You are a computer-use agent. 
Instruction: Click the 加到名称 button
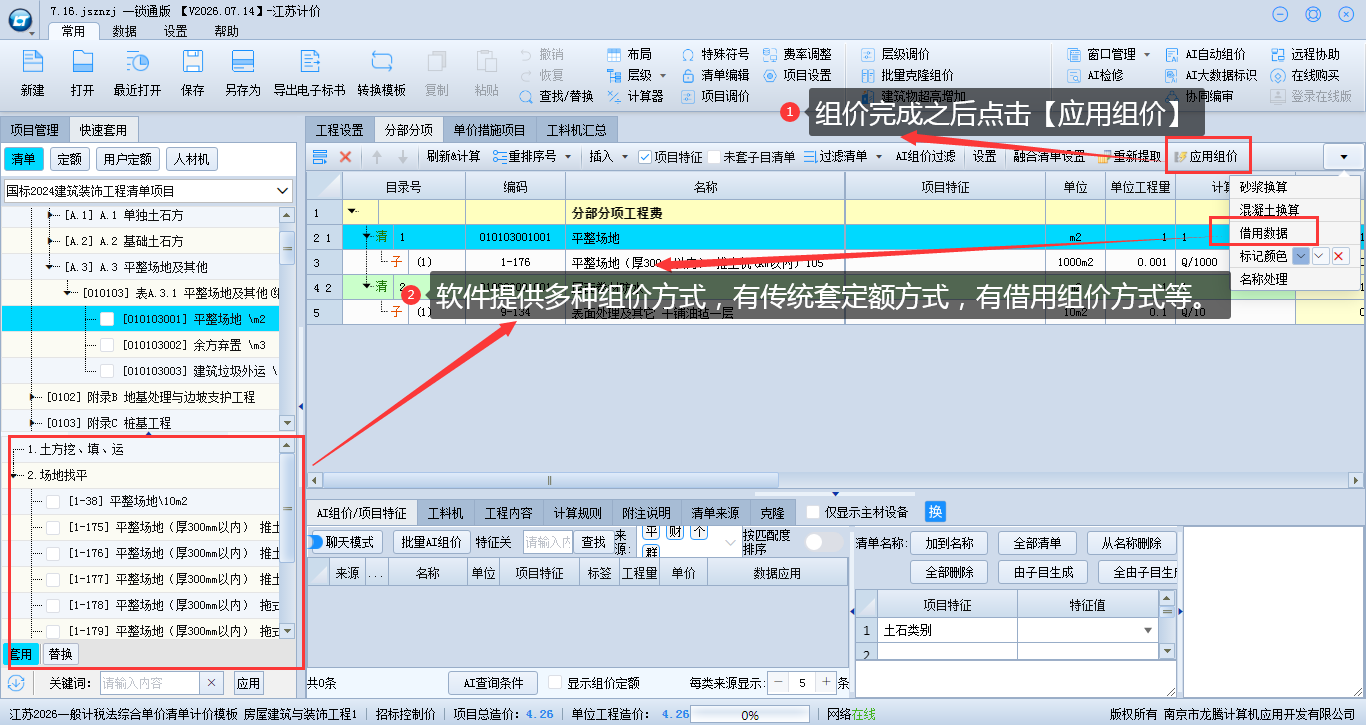949,543
